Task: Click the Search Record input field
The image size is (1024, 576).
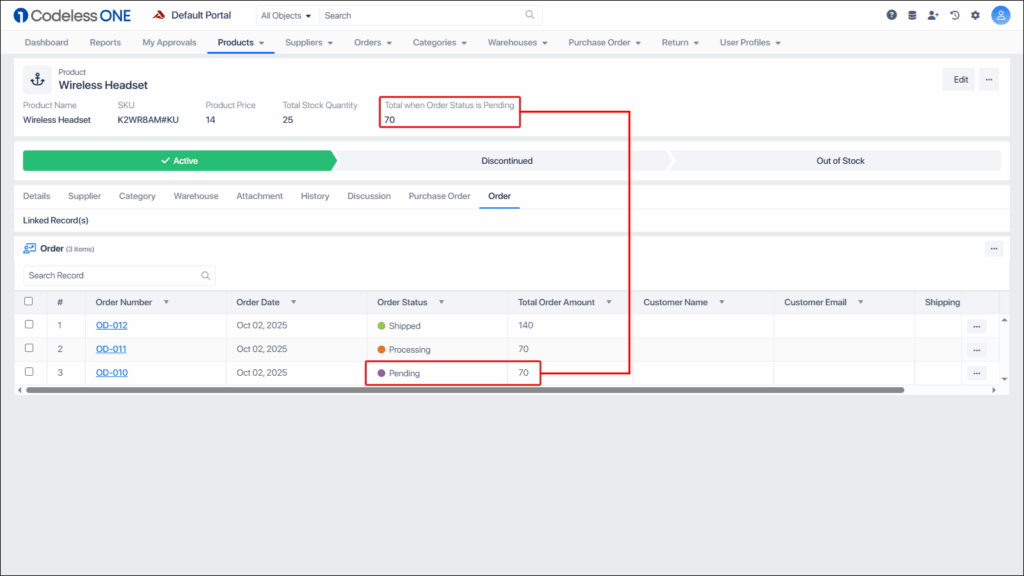Action: [x=110, y=275]
